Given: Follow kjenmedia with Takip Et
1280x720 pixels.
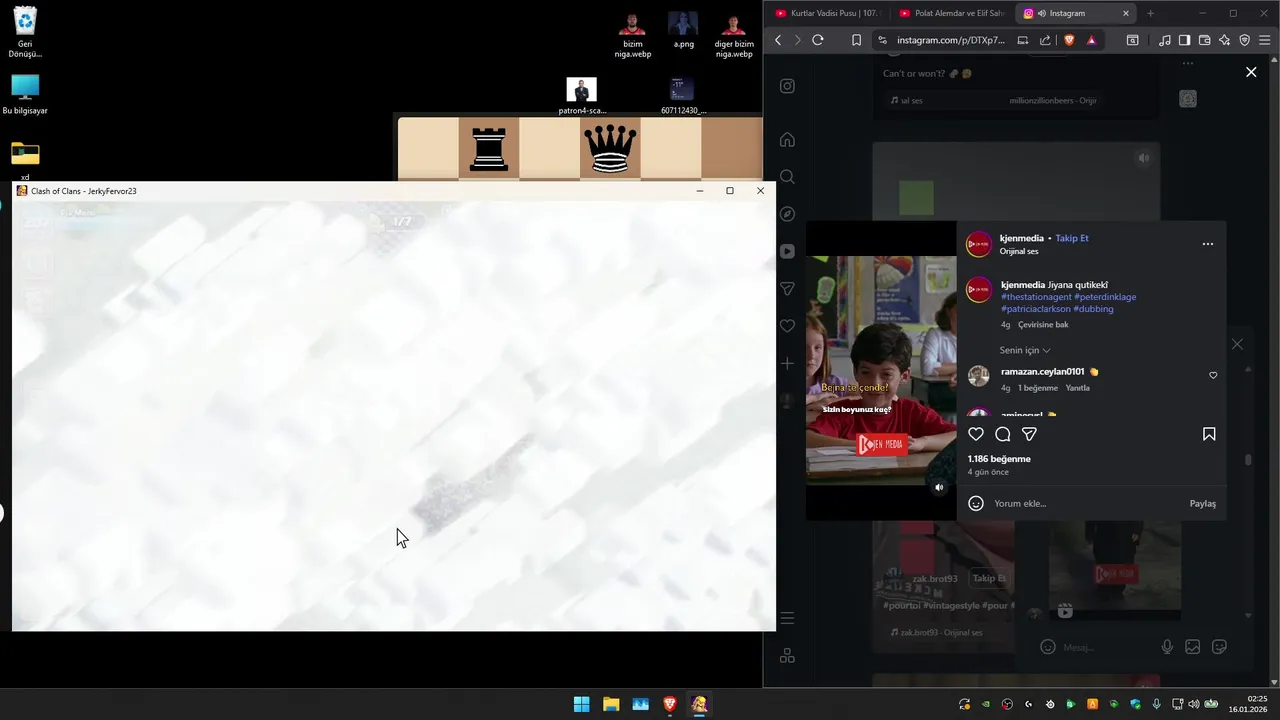Looking at the screenshot, I should pyautogui.click(x=1072, y=238).
